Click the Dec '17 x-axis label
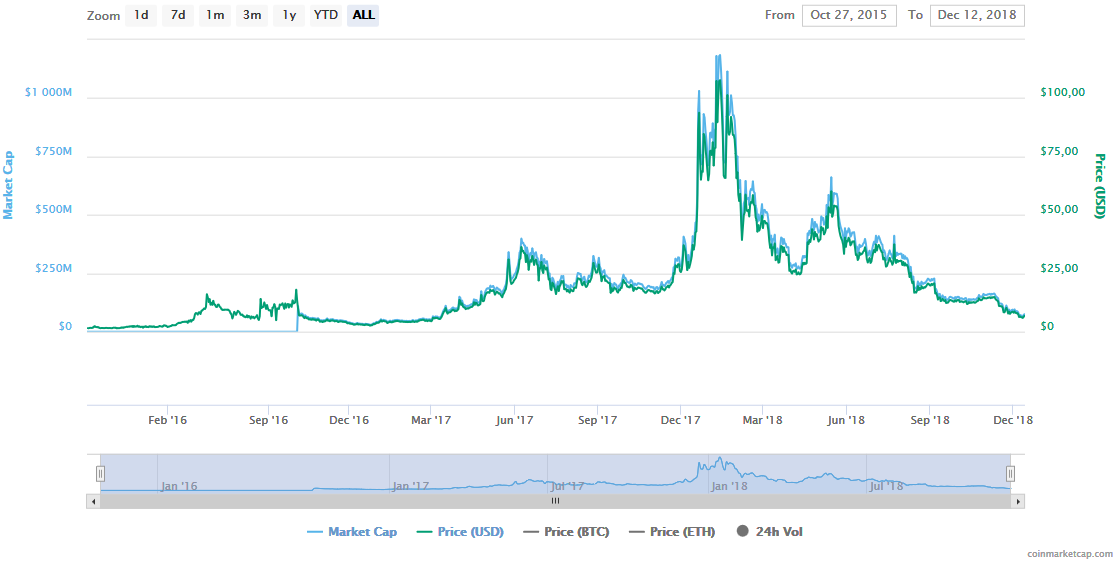The width and height of the screenshot is (1117, 569). [x=681, y=421]
